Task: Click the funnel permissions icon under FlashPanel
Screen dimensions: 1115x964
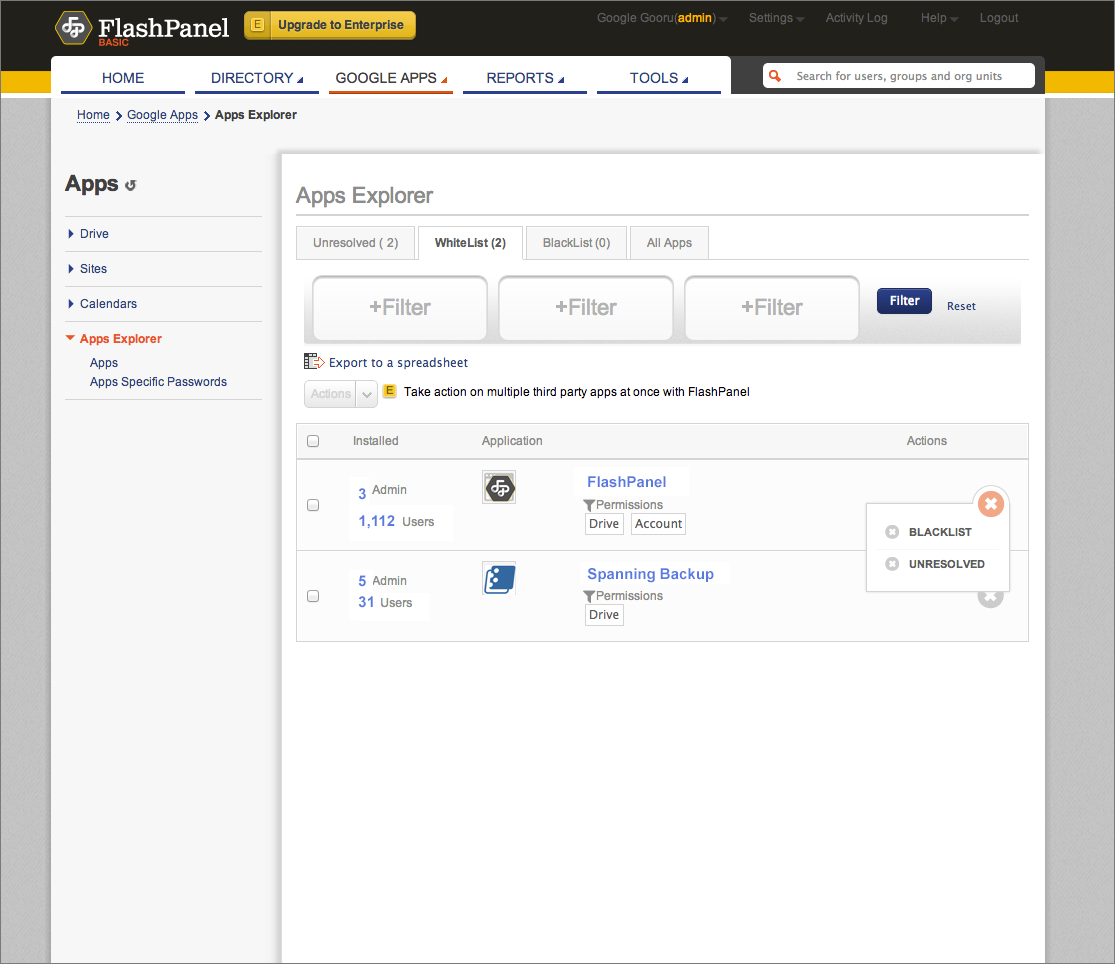Action: (589, 505)
